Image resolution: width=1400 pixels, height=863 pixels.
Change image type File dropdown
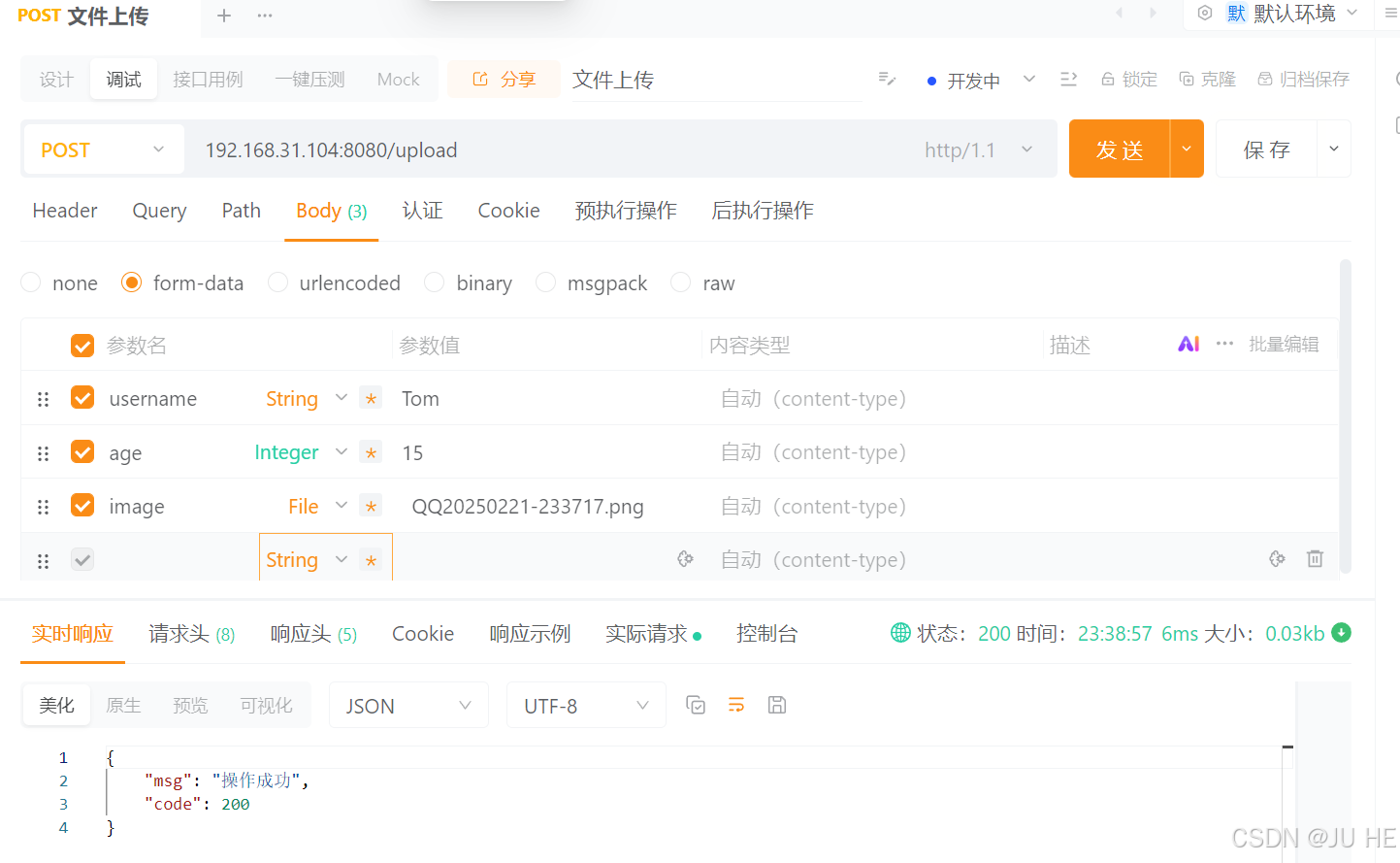317,506
